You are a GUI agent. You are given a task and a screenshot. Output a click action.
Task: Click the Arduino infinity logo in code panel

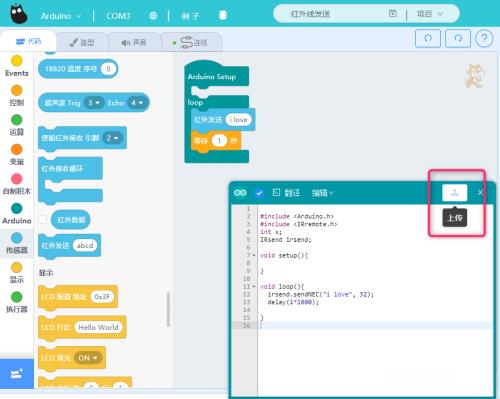[240, 193]
